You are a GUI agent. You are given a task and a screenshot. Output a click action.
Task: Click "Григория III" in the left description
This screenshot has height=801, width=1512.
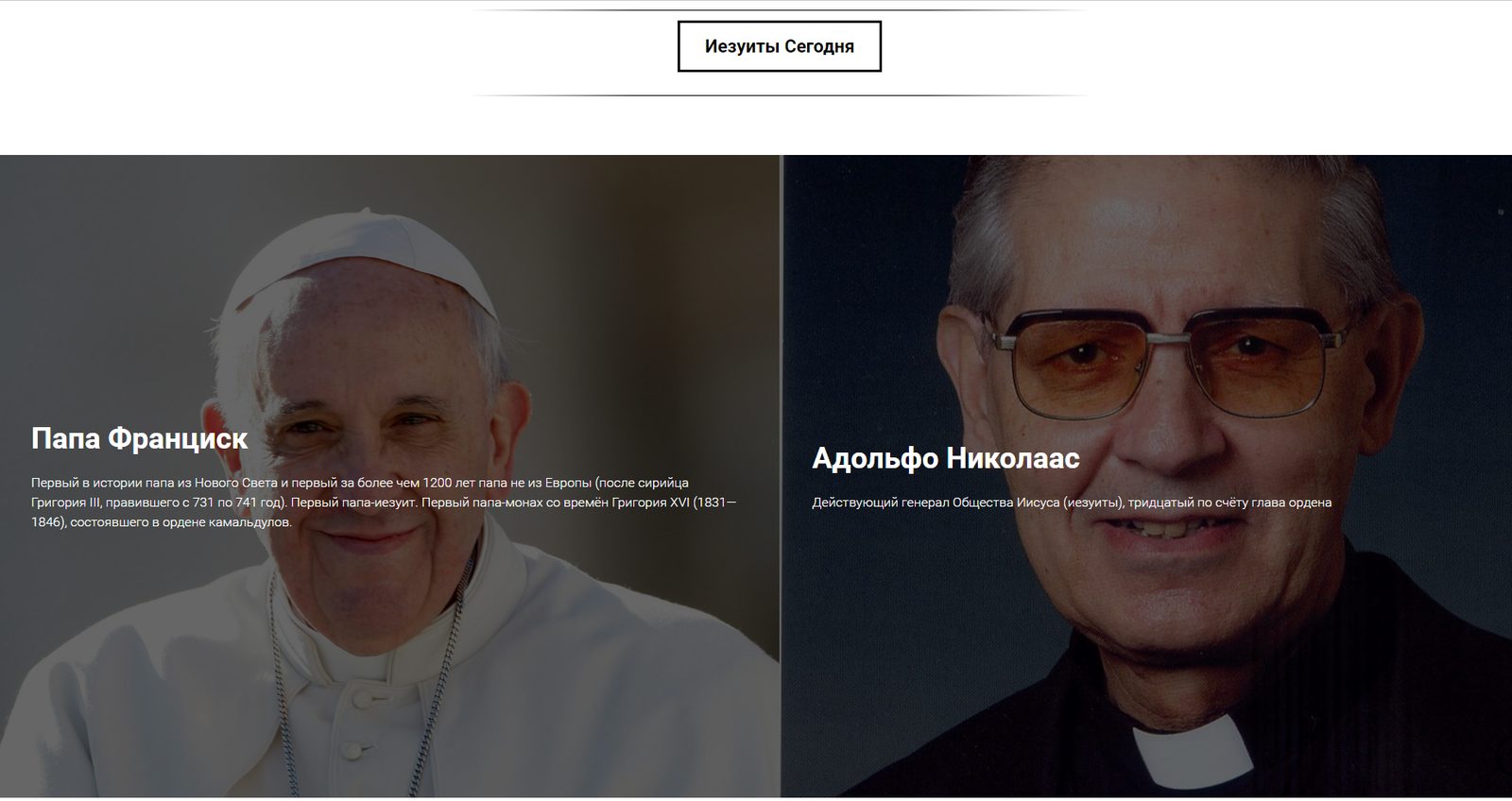[x=66, y=503]
